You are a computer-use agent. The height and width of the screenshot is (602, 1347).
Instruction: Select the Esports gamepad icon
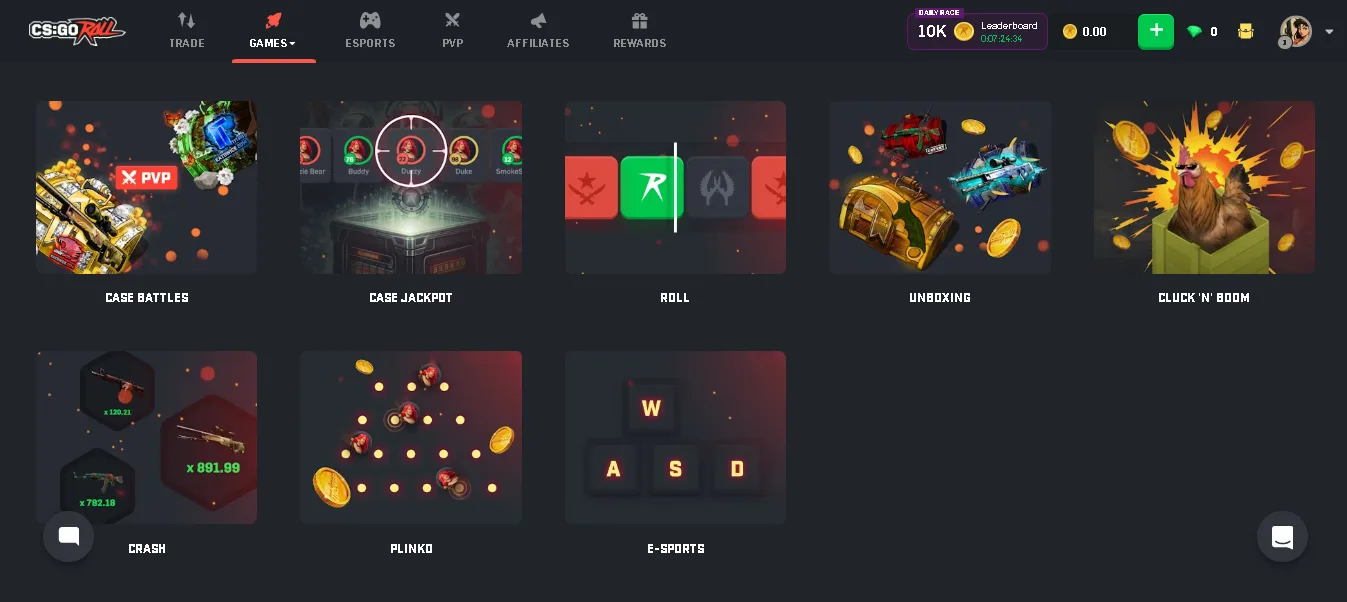[x=370, y=20]
